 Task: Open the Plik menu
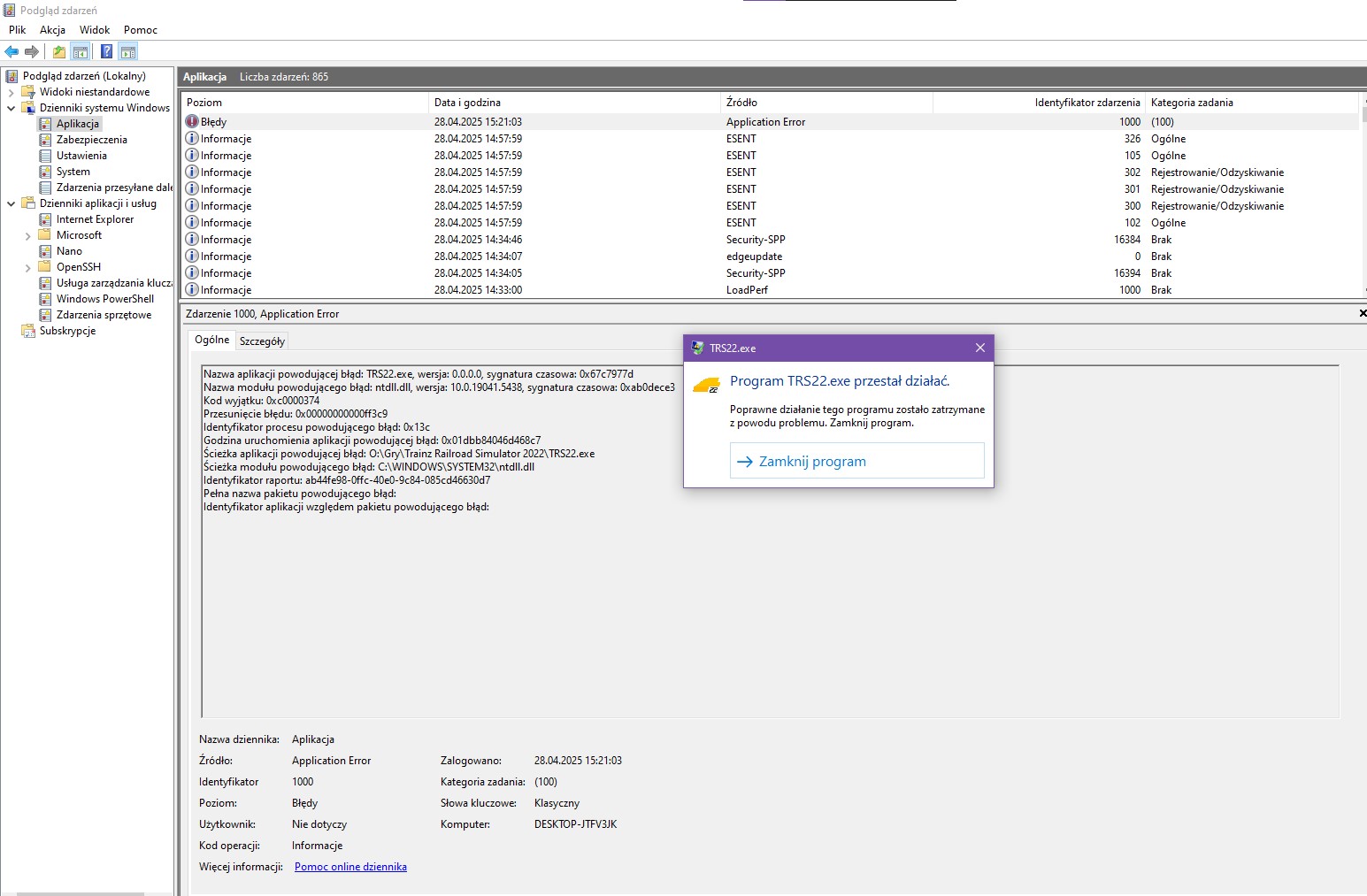click(x=18, y=30)
